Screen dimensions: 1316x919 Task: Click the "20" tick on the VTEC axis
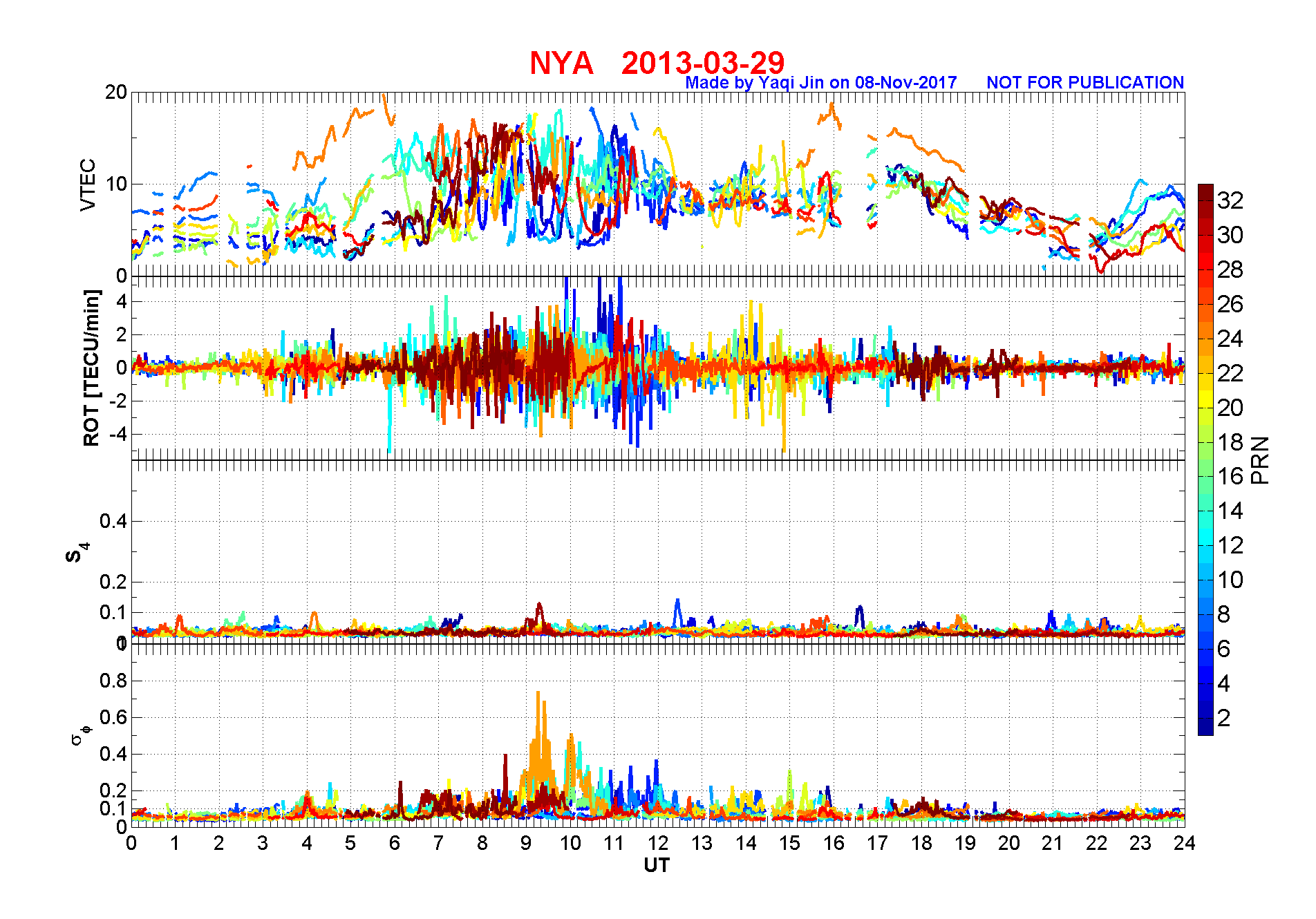116,92
